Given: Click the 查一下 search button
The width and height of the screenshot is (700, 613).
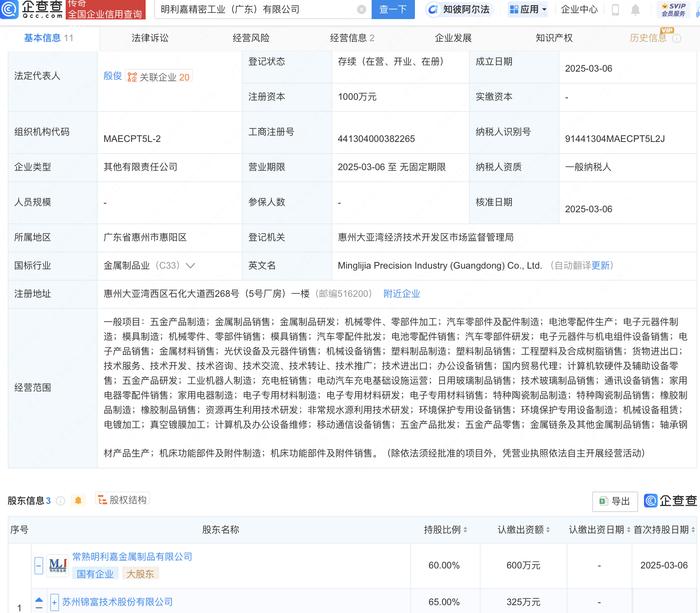Looking at the screenshot, I should point(393,9).
